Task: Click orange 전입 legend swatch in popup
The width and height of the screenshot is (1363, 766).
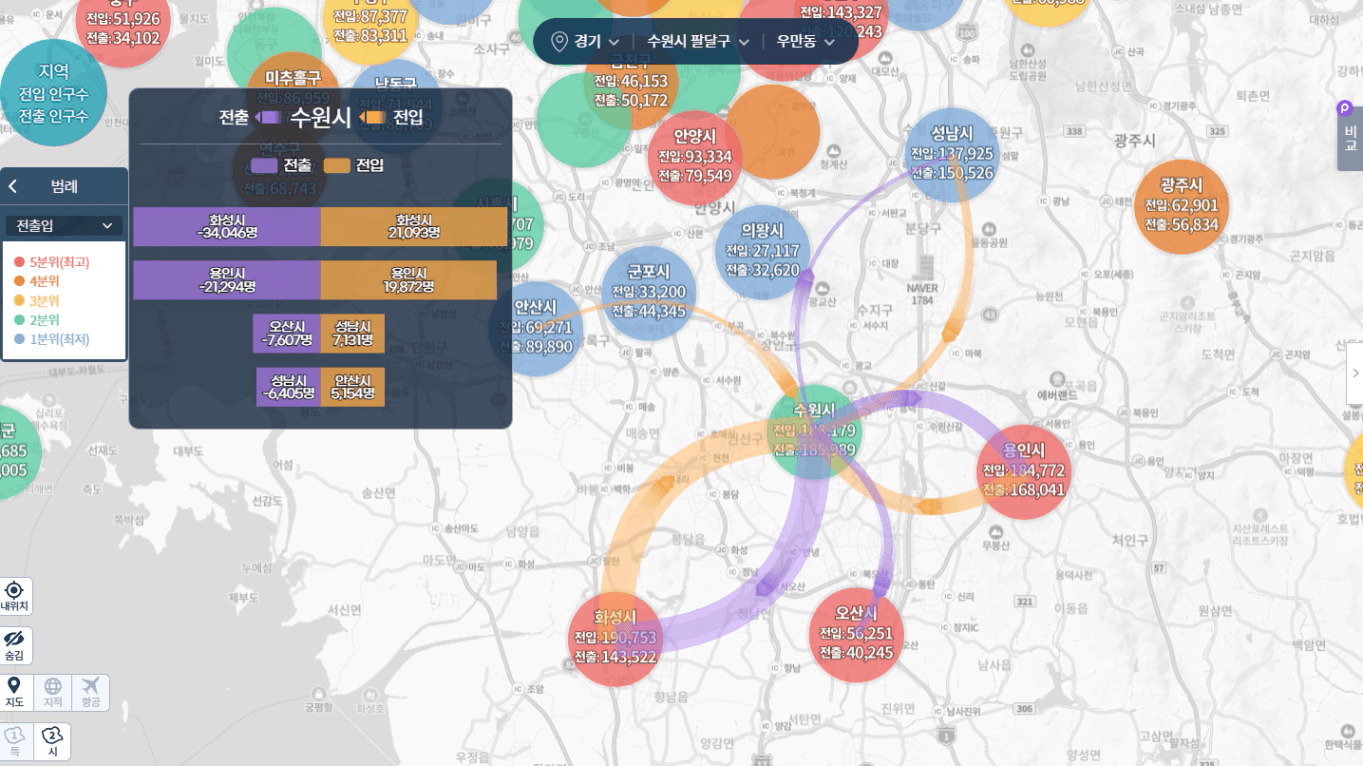Action: (337, 166)
